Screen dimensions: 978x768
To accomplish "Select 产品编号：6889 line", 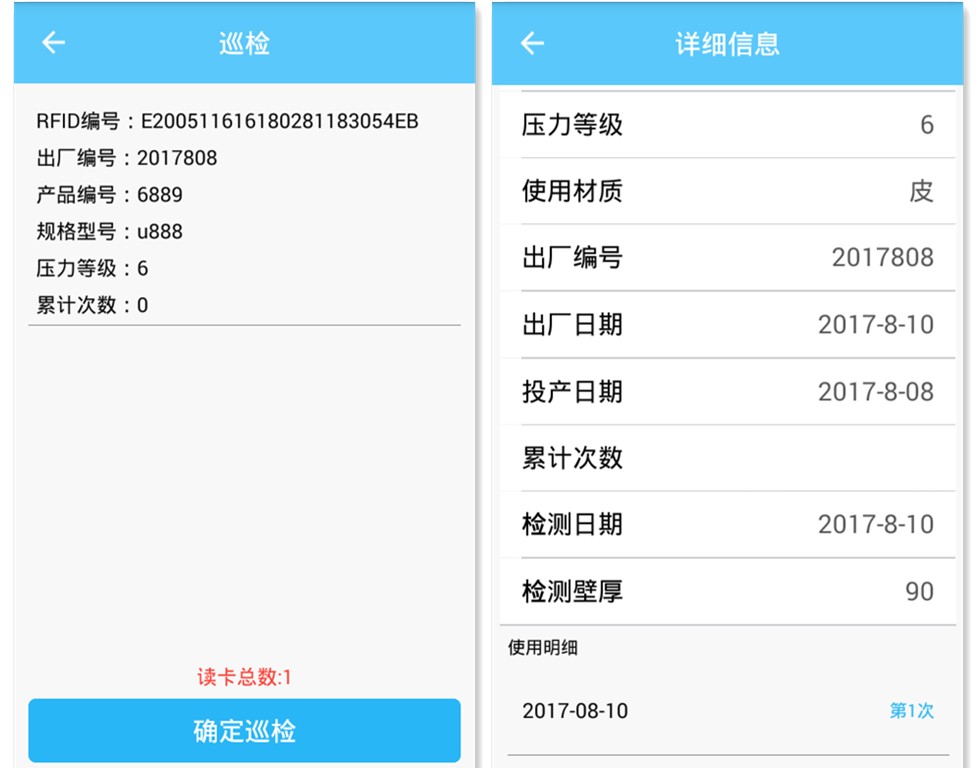I will 109,195.
